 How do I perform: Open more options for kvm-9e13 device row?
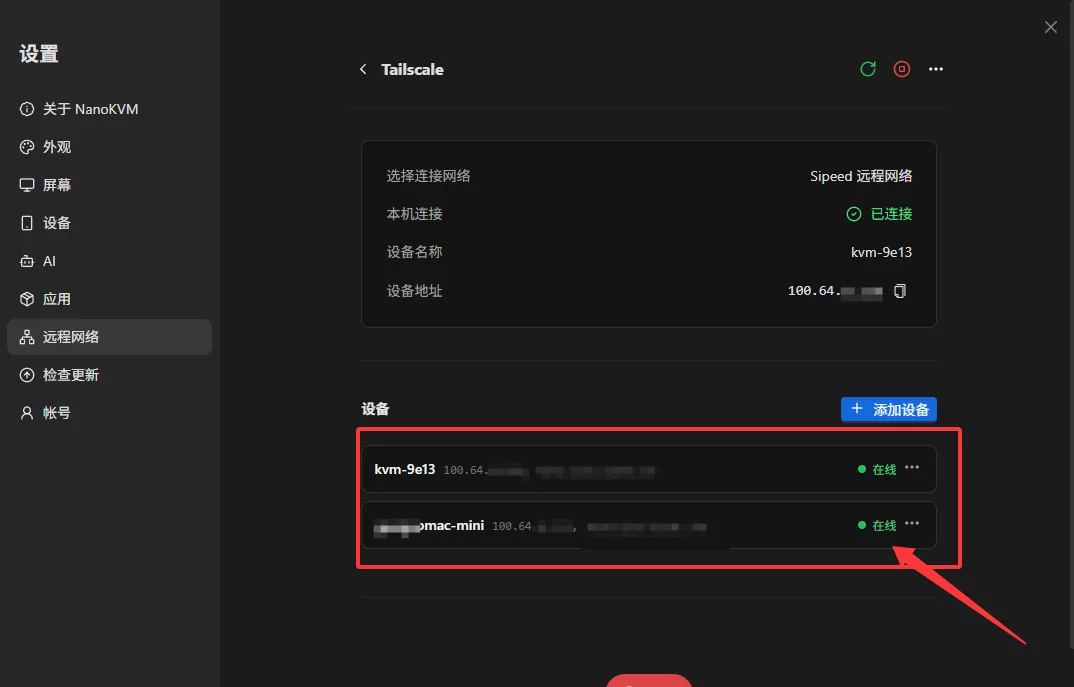point(912,467)
